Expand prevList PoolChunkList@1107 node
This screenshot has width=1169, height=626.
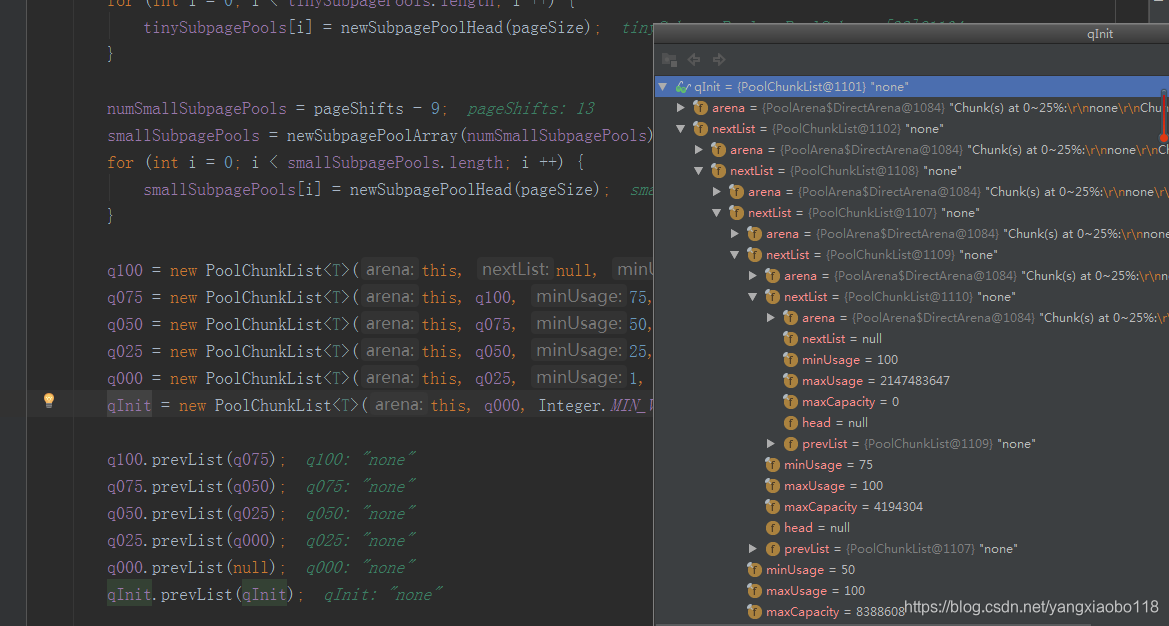click(752, 548)
